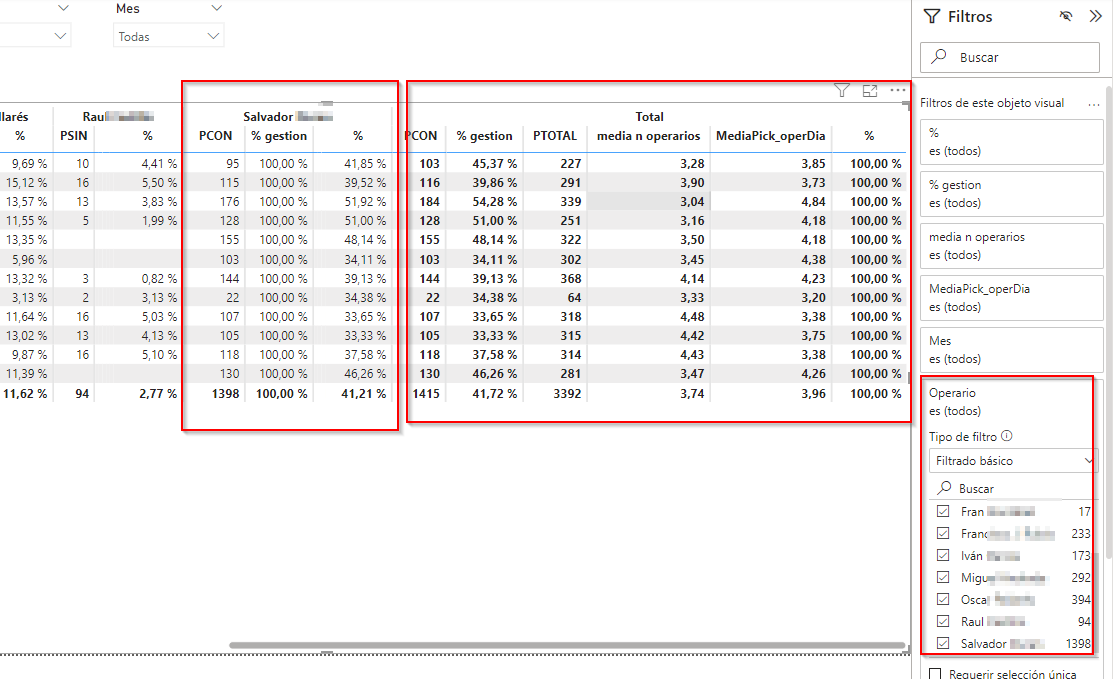Click the horizontal scrollbar under the table
Screen dimensions: 1113x679
click(566, 646)
